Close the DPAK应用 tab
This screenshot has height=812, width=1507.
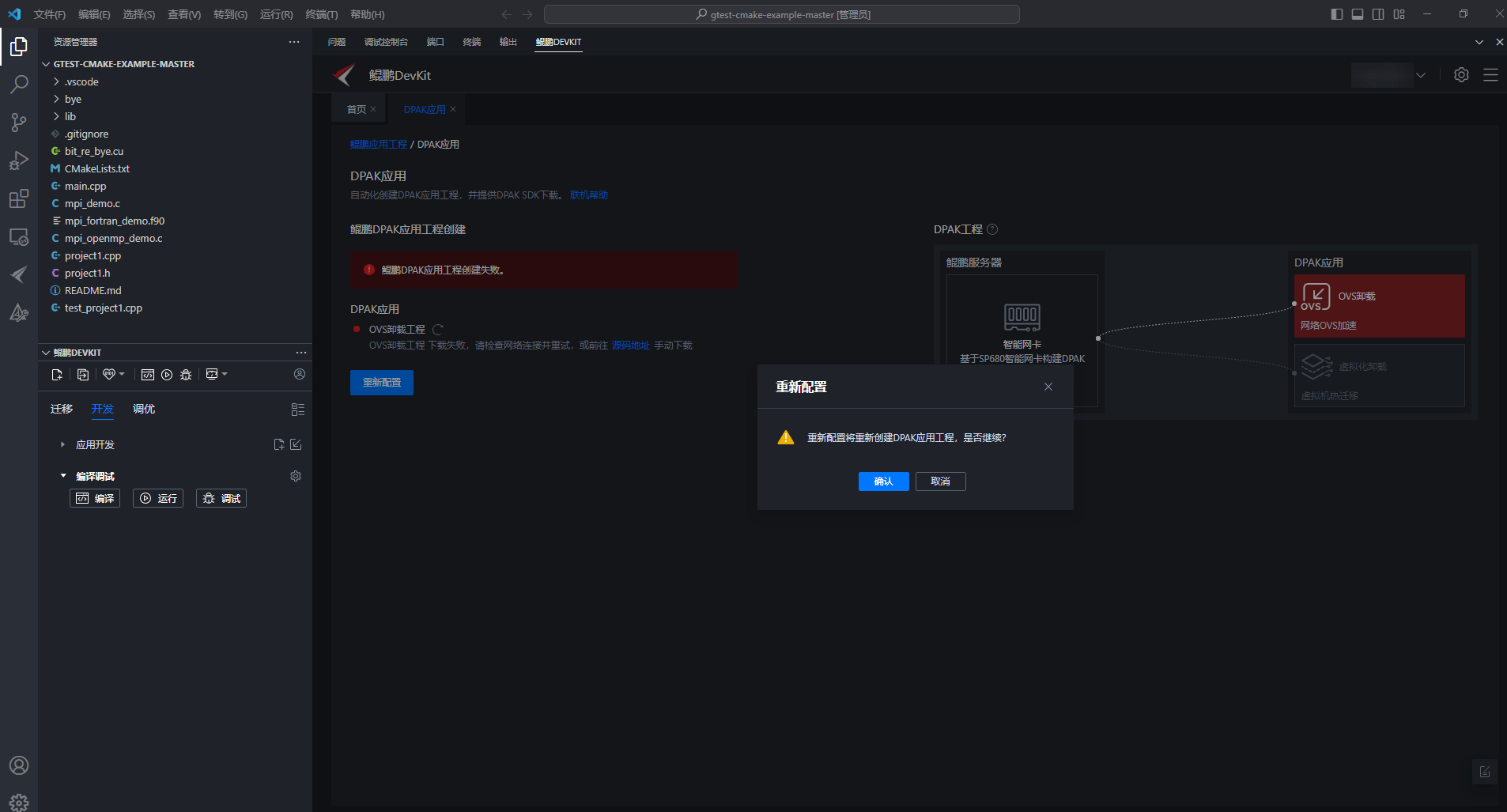coord(453,109)
